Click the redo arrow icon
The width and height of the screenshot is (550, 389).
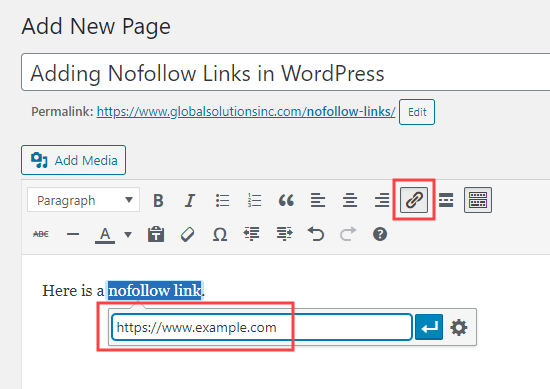coord(348,234)
